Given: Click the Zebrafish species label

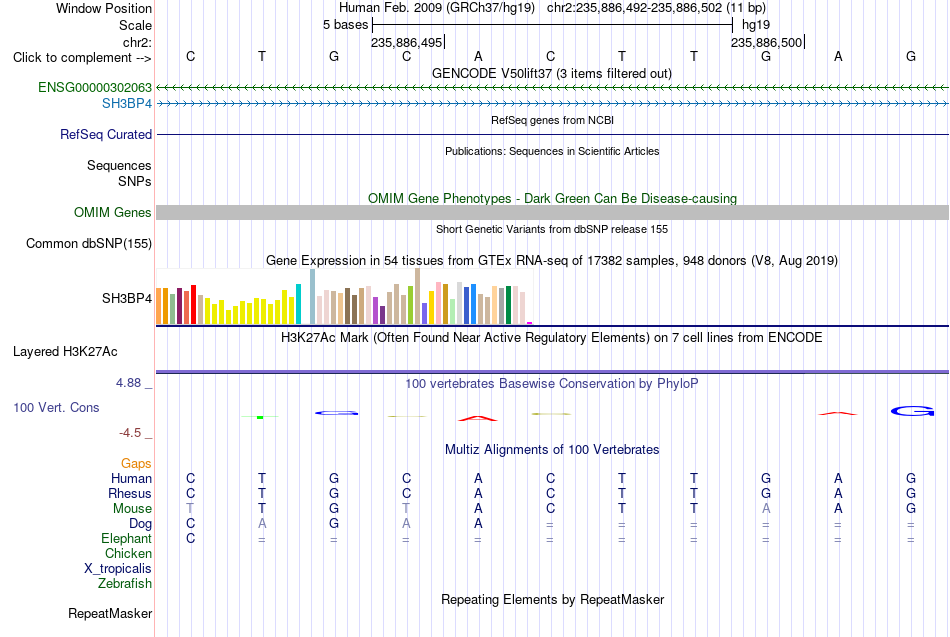Looking at the screenshot, I should coord(125,584).
